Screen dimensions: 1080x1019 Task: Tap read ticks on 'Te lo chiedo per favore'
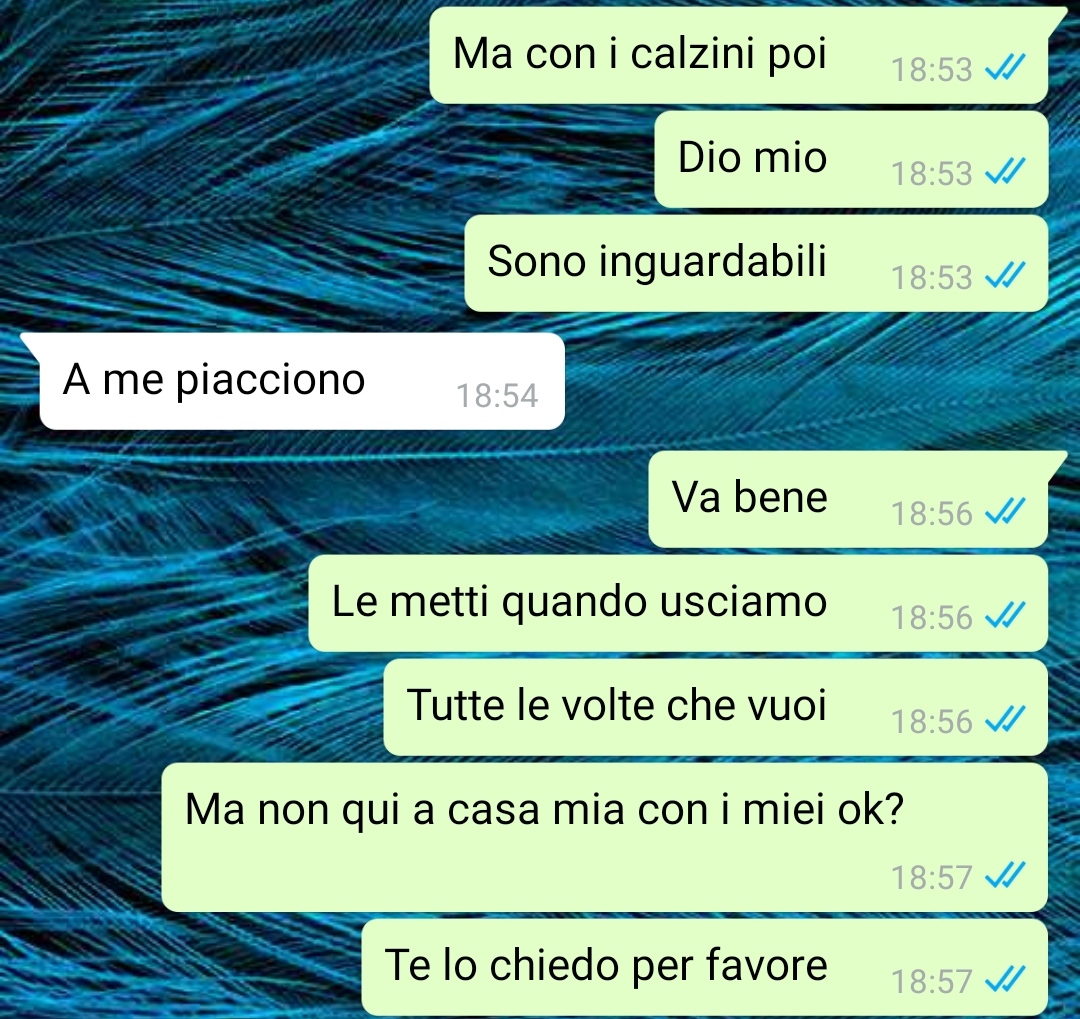tap(1006, 980)
